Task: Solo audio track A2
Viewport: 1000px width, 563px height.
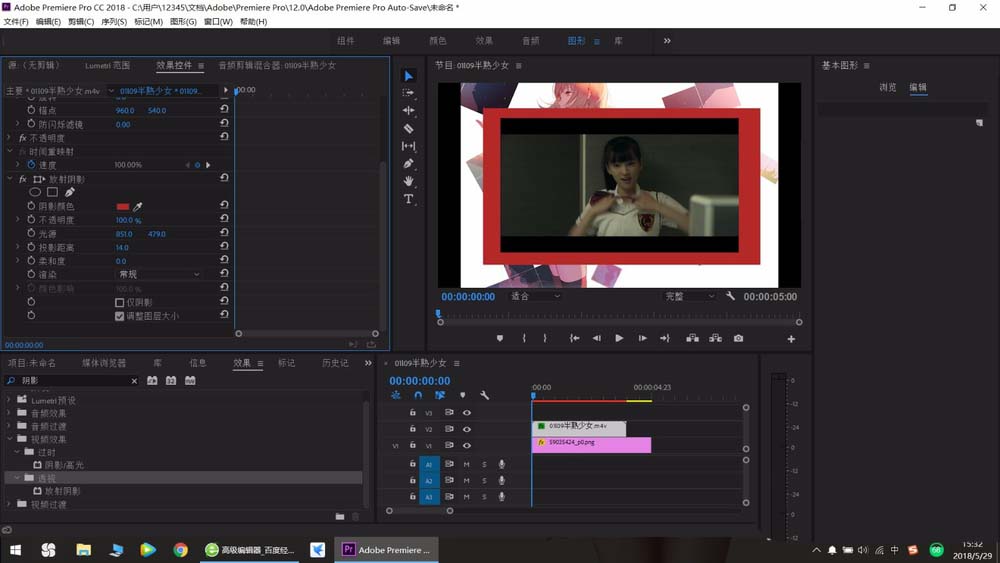Action: click(484, 480)
